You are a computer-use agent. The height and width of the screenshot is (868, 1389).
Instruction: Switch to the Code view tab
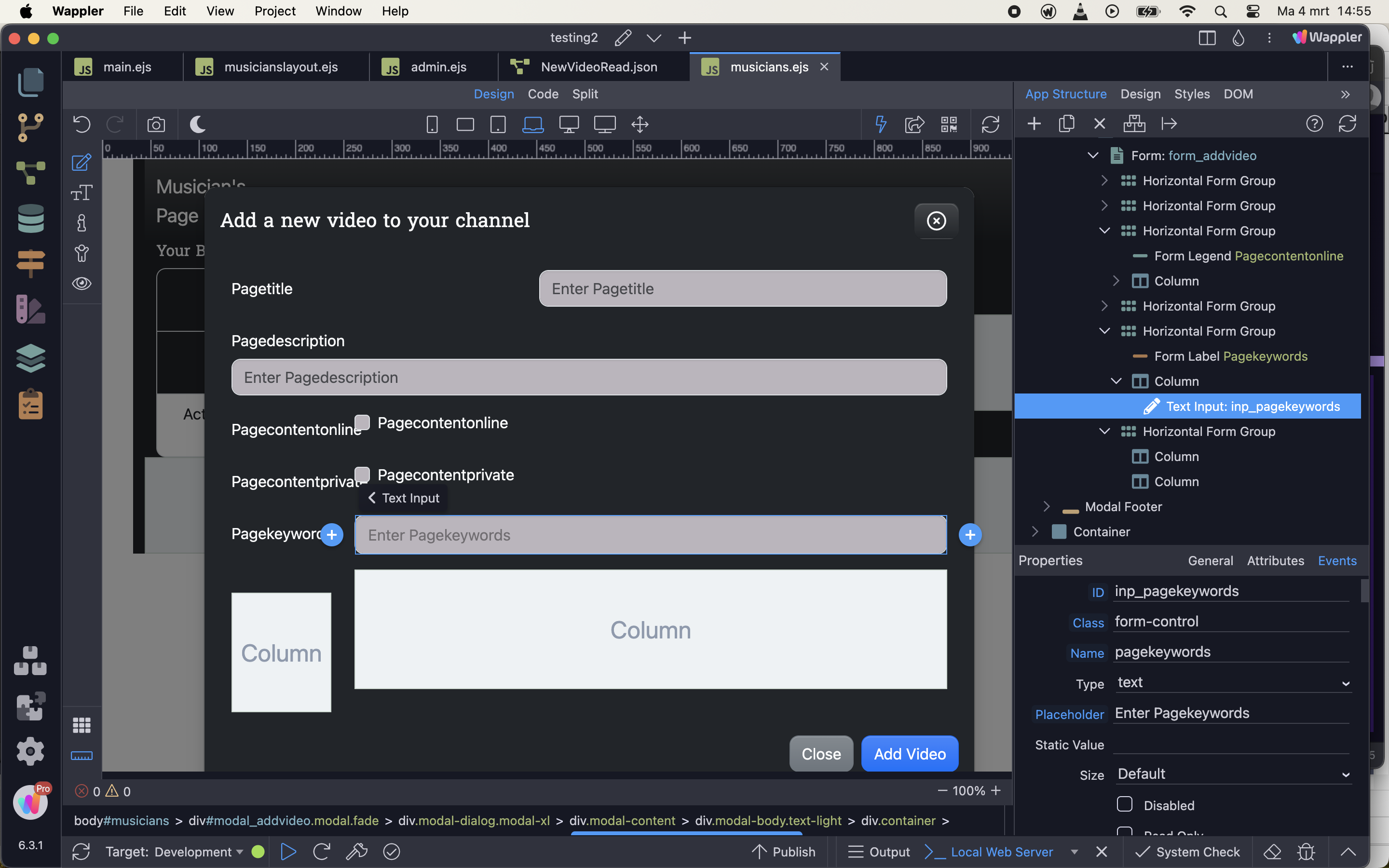pyautogui.click(x=543, y=94)
